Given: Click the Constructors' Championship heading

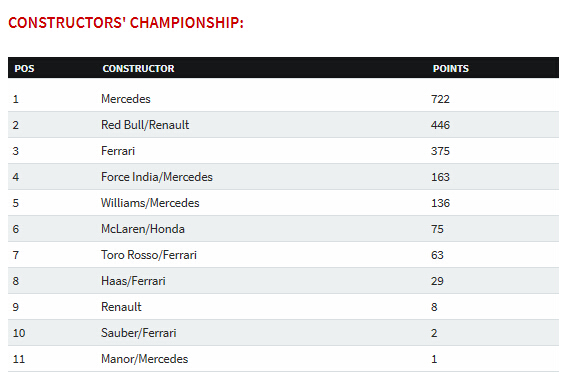Looking at the screenshot, I should tap(126, 23).
